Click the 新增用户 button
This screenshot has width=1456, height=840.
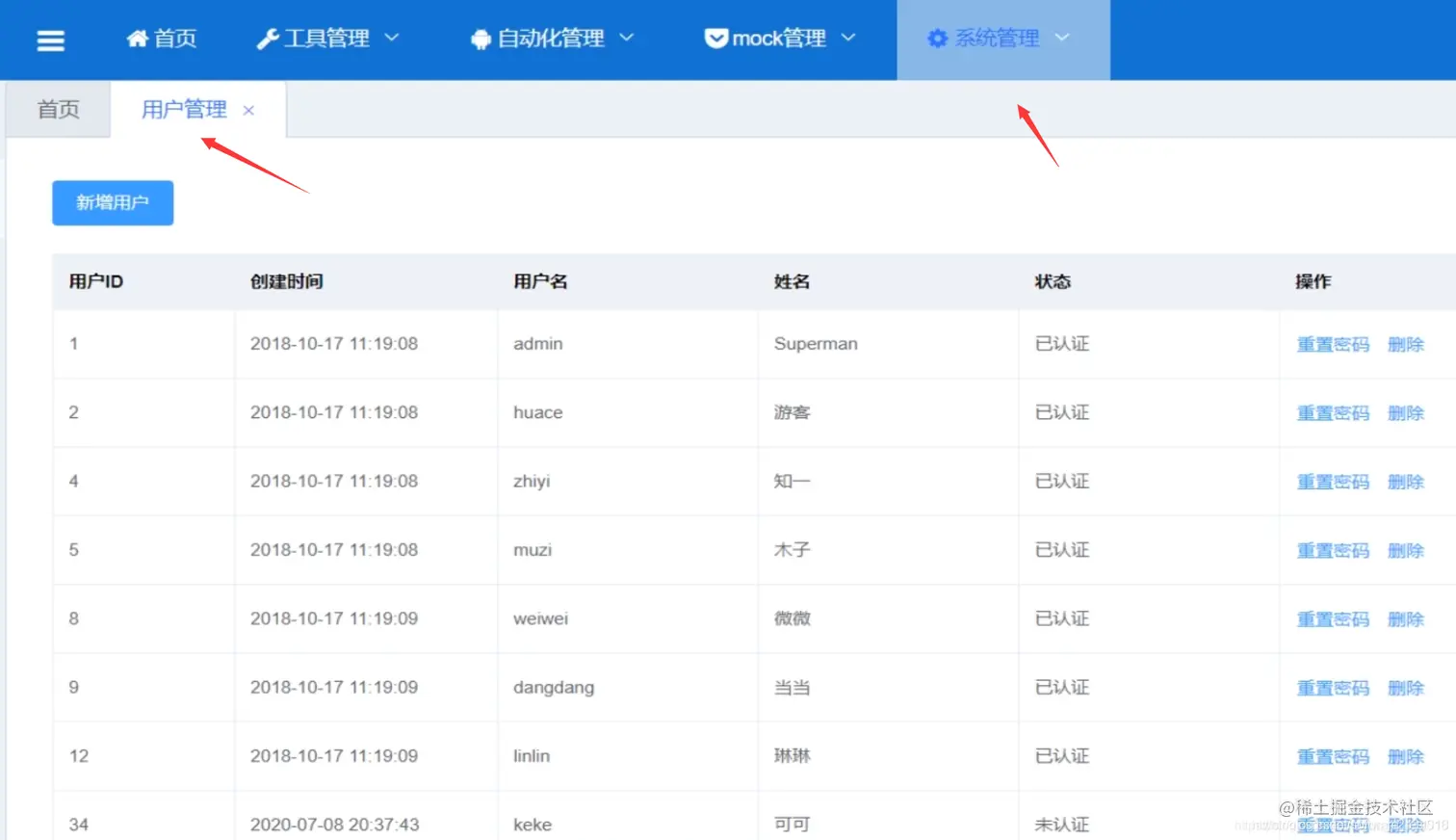[112, 202]
